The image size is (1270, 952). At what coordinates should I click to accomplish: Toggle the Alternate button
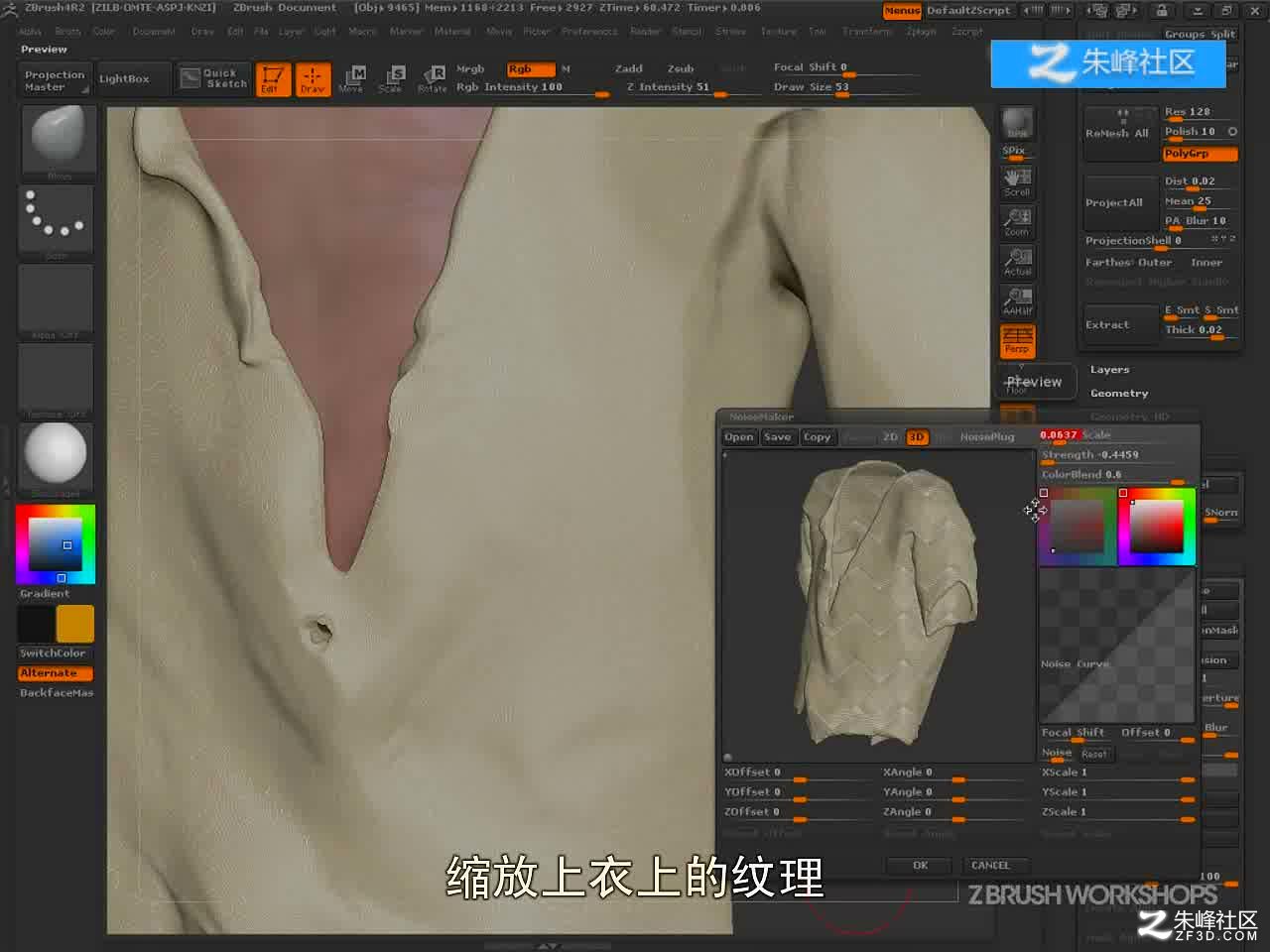pos(55,673)
